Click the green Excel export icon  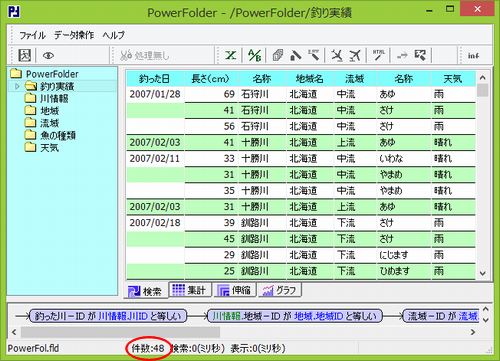point(231,55)
